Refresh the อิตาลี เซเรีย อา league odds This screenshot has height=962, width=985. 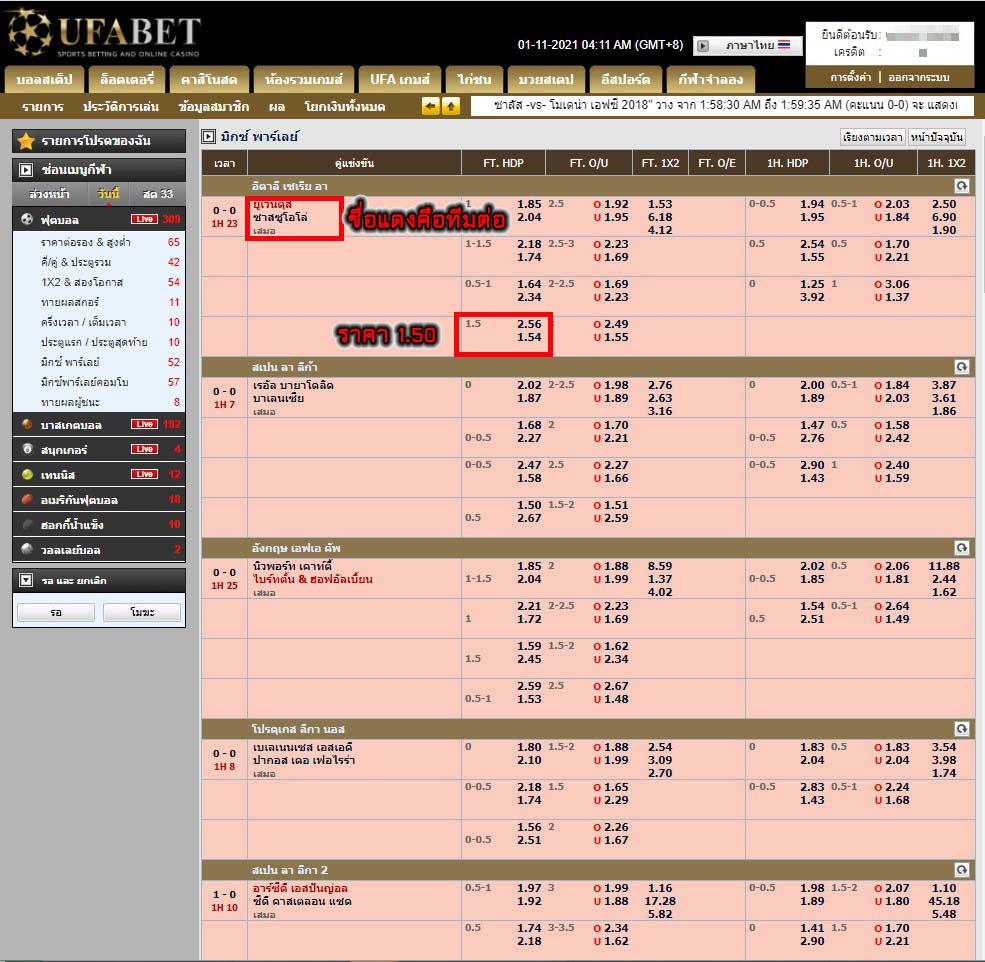pos(961,186)
